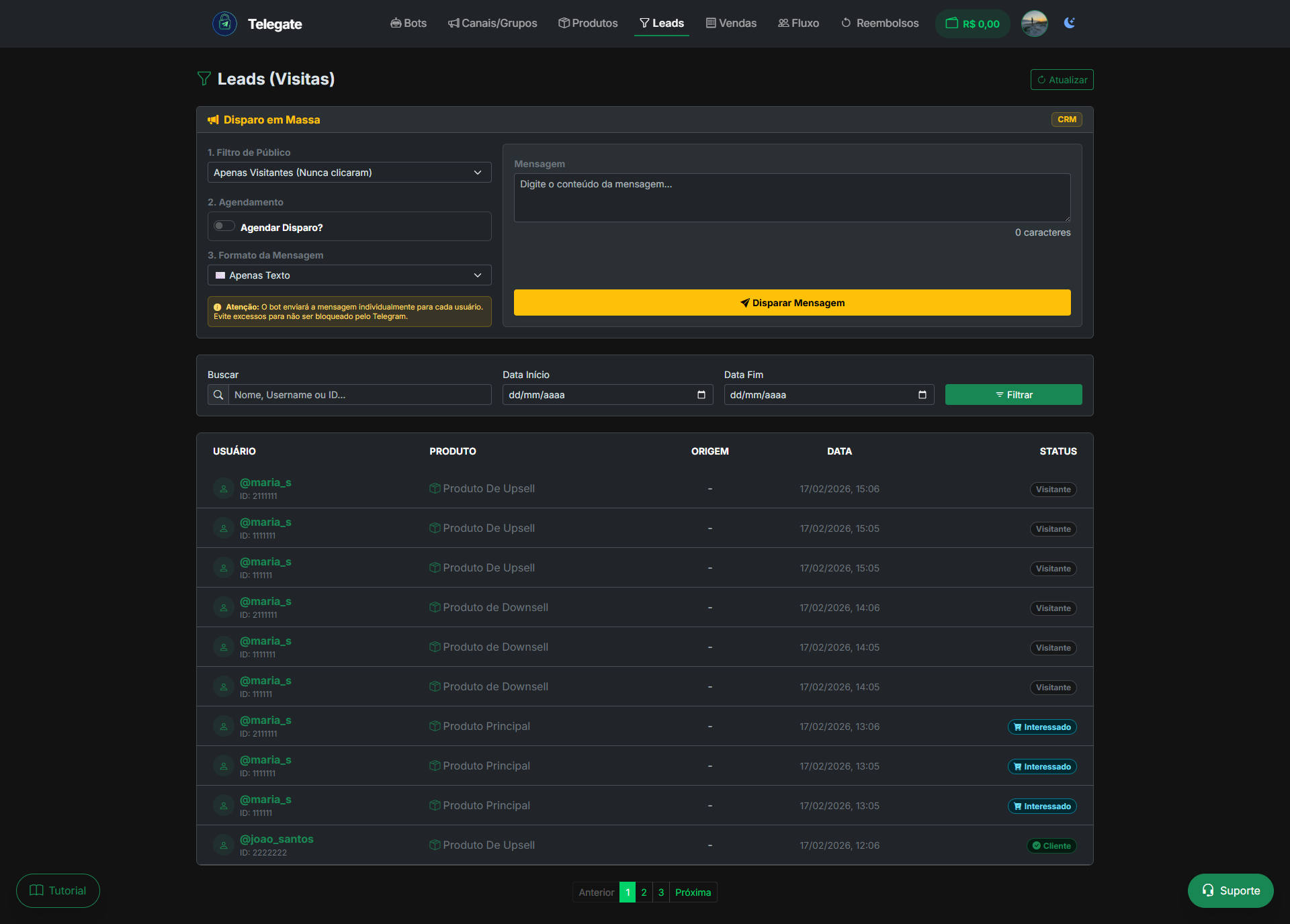Image resolution: width=1290 pixels, height=924 pixels.
Task: Toggle dark mode with the moon icon
Action: click(x=1069, y=22)
